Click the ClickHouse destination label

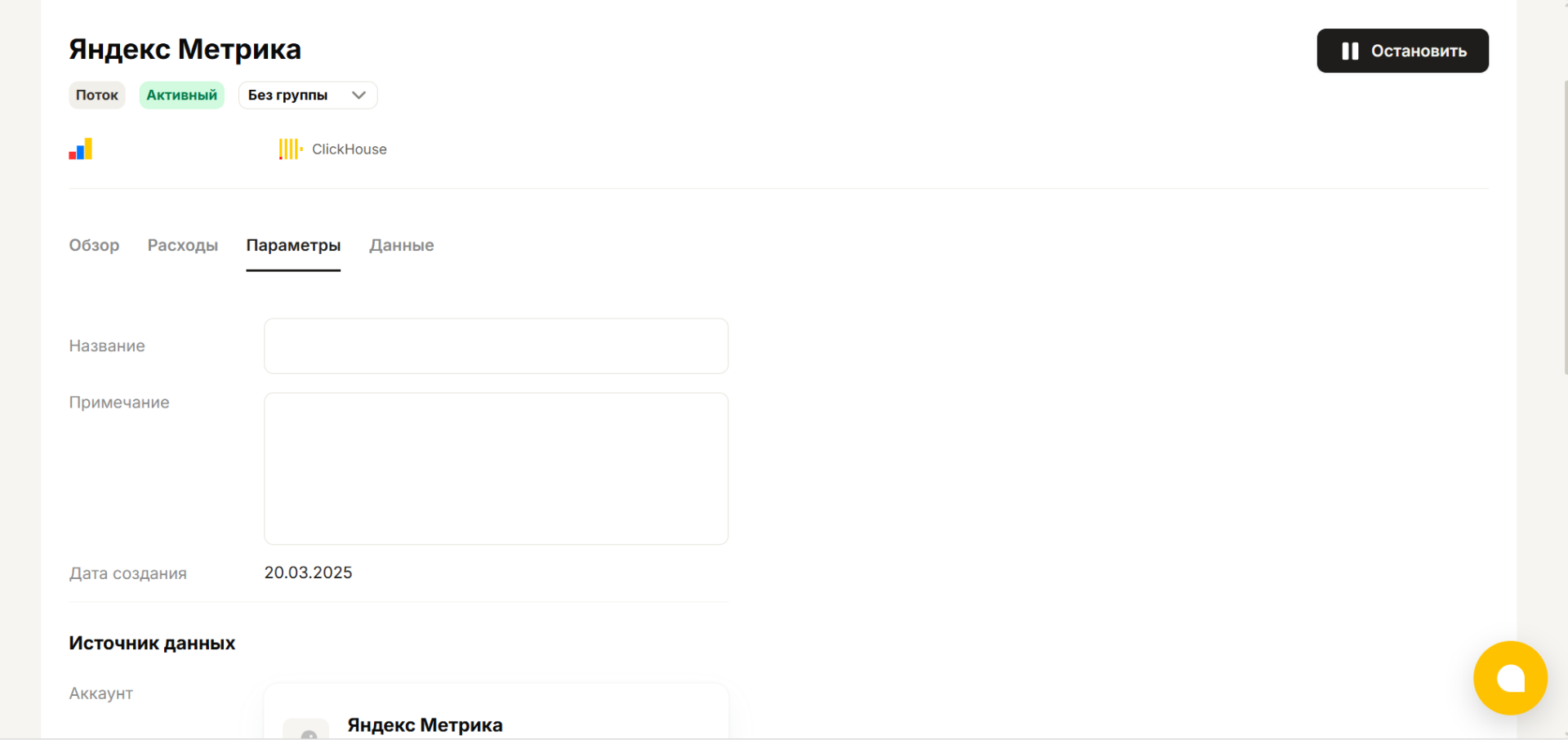click(350, 149)
